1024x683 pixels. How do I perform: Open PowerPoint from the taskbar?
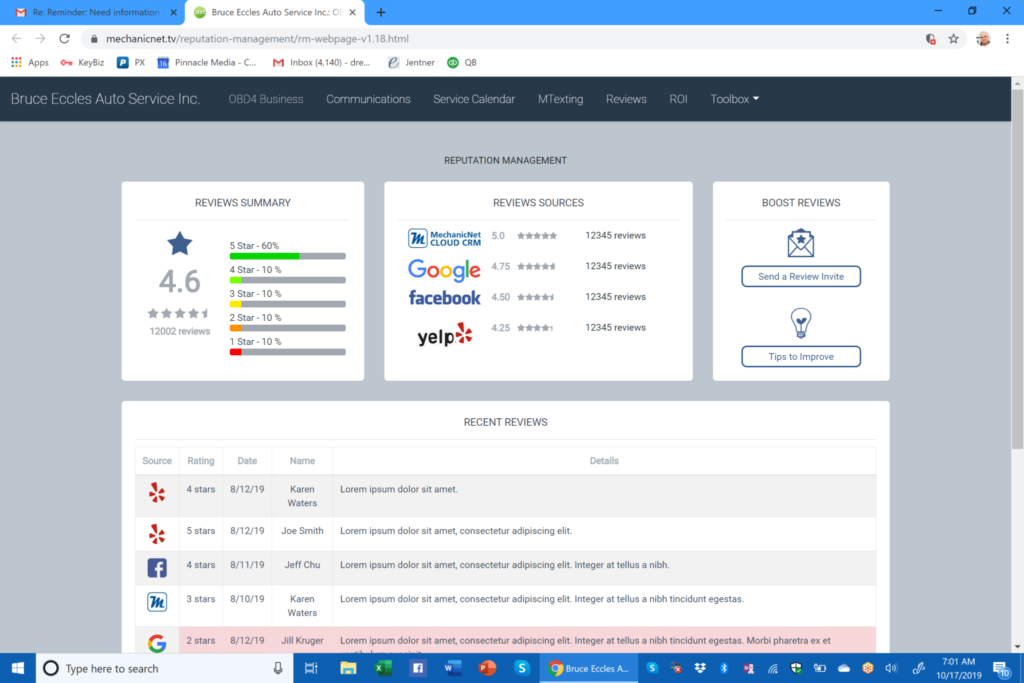pos(487,668)
